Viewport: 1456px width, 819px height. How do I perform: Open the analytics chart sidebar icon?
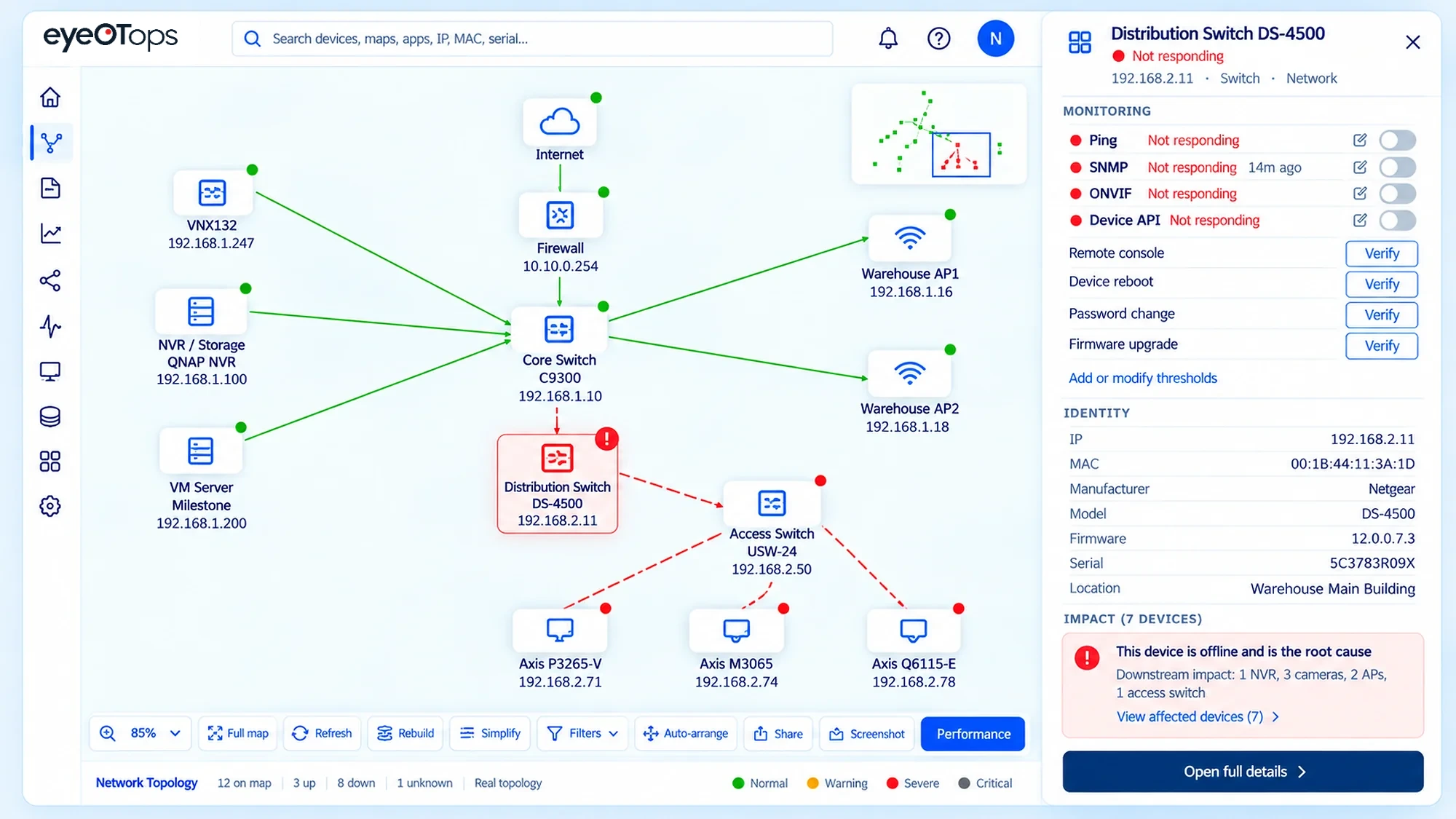tap(50, 234)
